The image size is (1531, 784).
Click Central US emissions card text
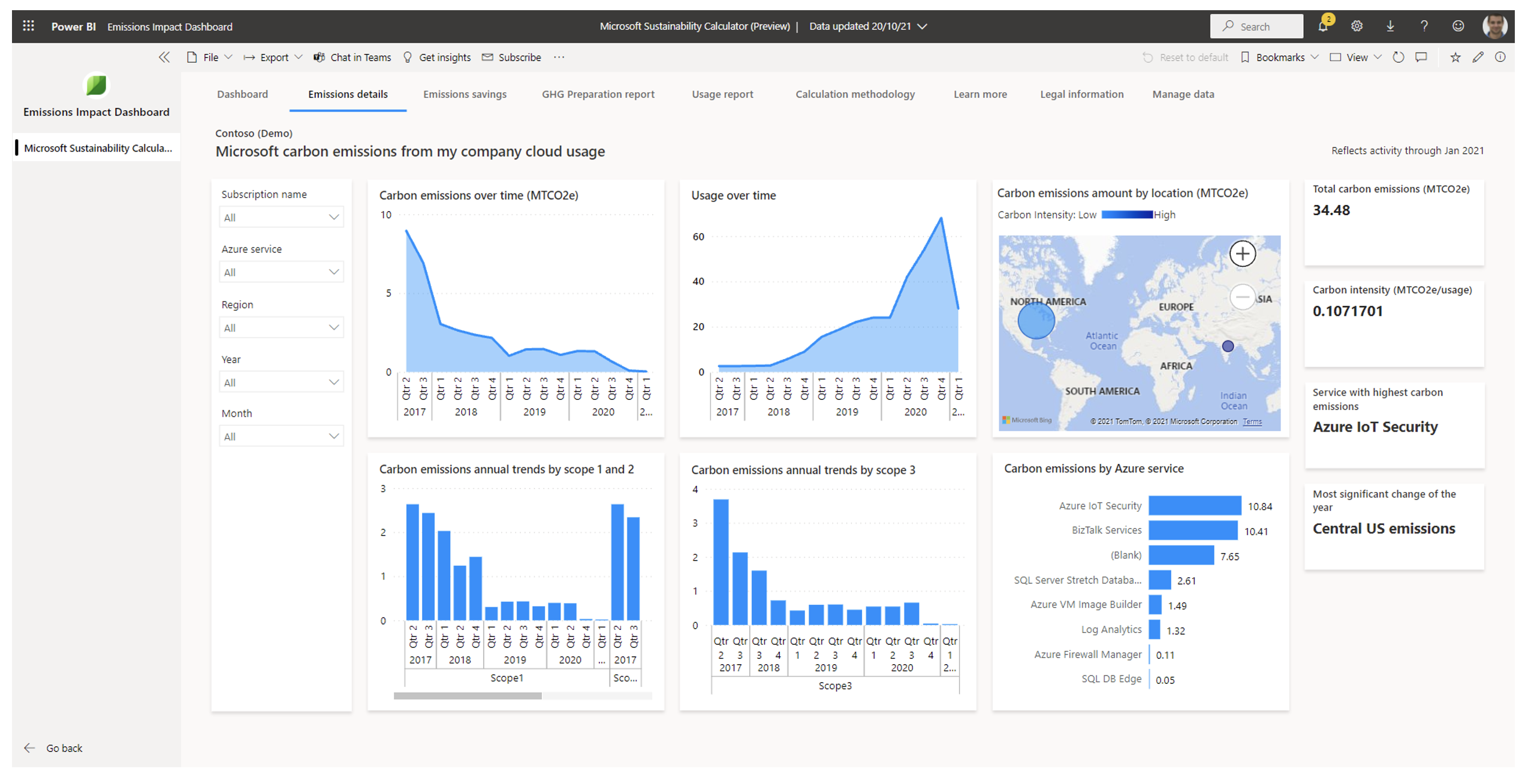point(1384,528)
